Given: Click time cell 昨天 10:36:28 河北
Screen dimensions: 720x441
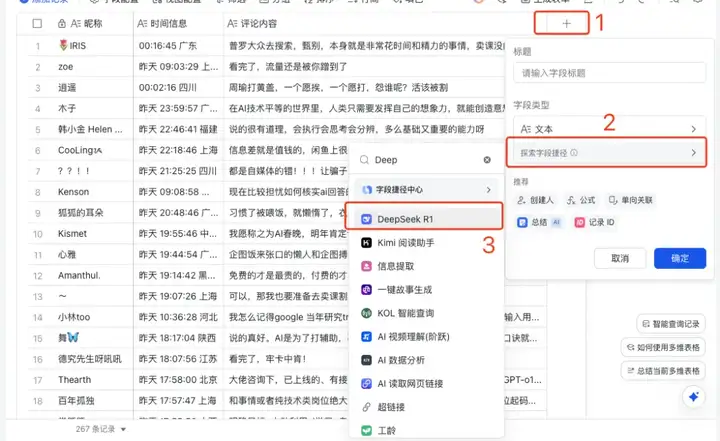Looking at the screenshot, I should (x=178, y=317).
